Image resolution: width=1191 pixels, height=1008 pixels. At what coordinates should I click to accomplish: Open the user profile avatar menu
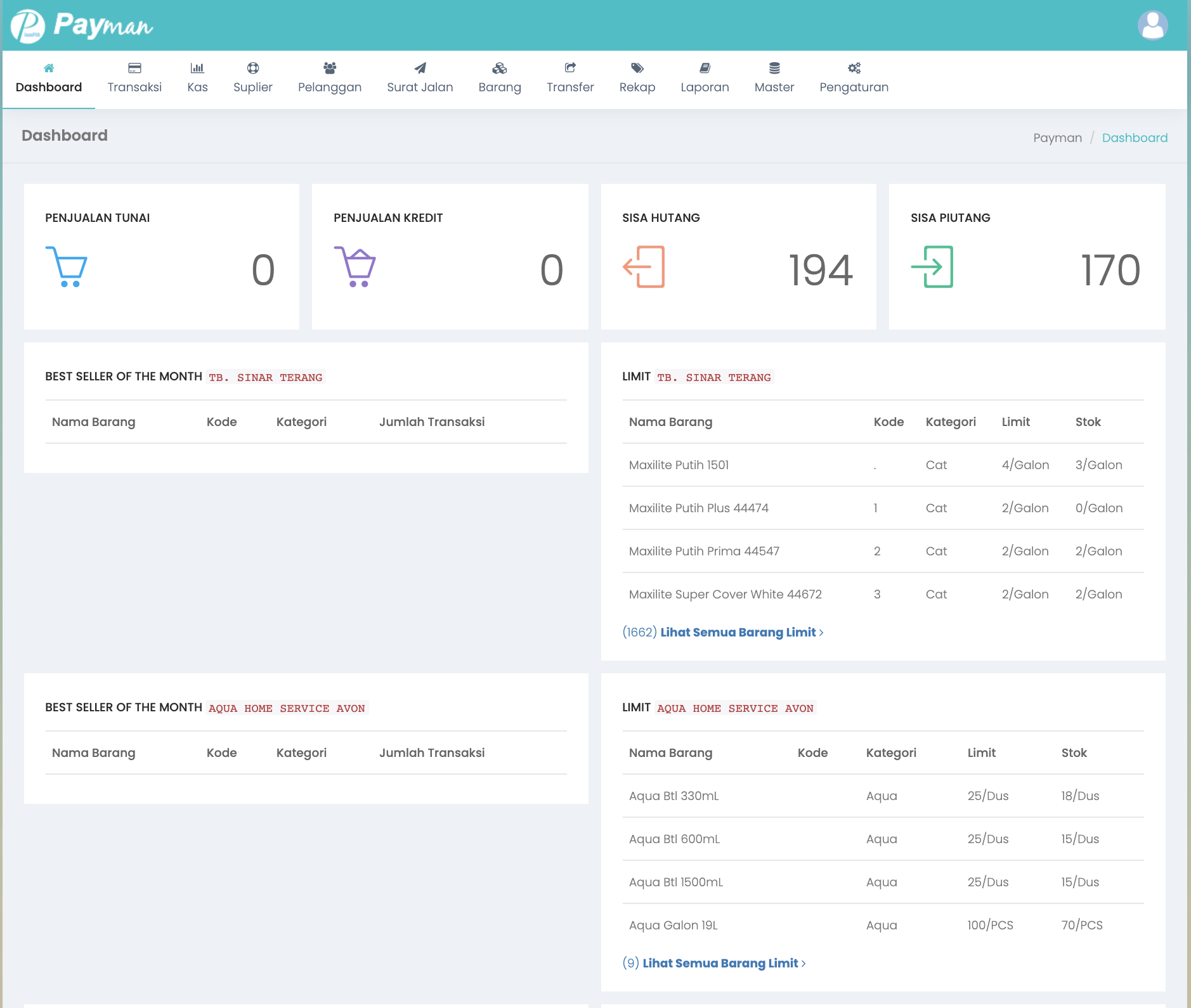[x=1152, y=26]
